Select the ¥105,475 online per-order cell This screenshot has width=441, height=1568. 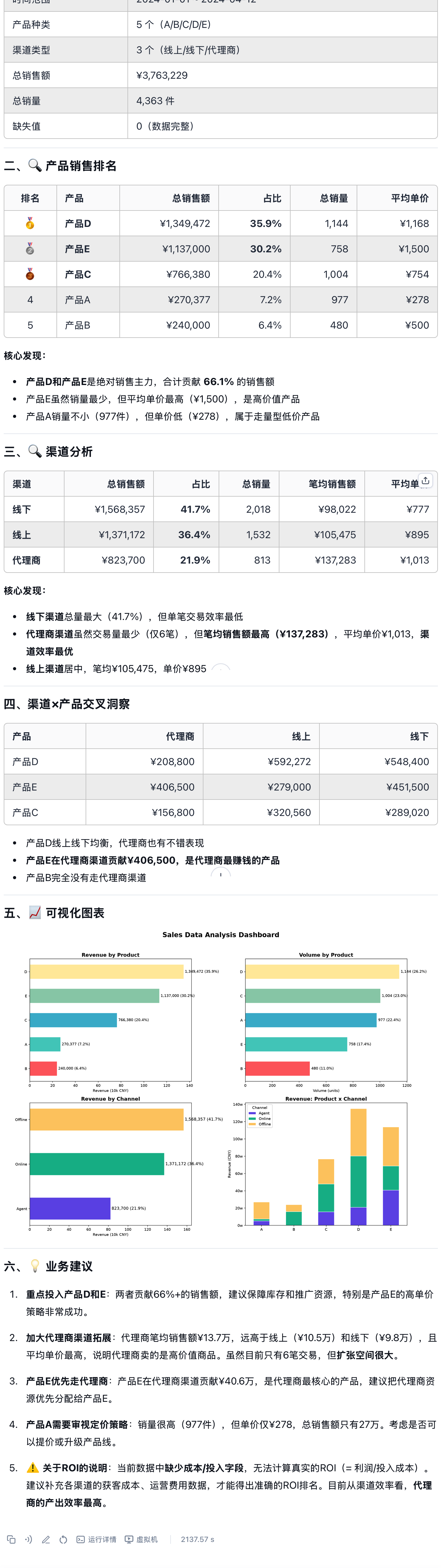(x=322, y=535)
